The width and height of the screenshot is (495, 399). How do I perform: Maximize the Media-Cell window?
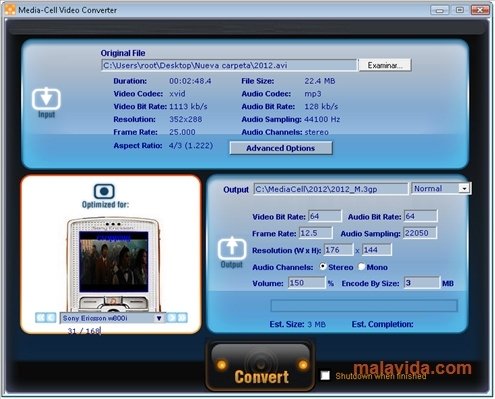(x=460, y=10)
